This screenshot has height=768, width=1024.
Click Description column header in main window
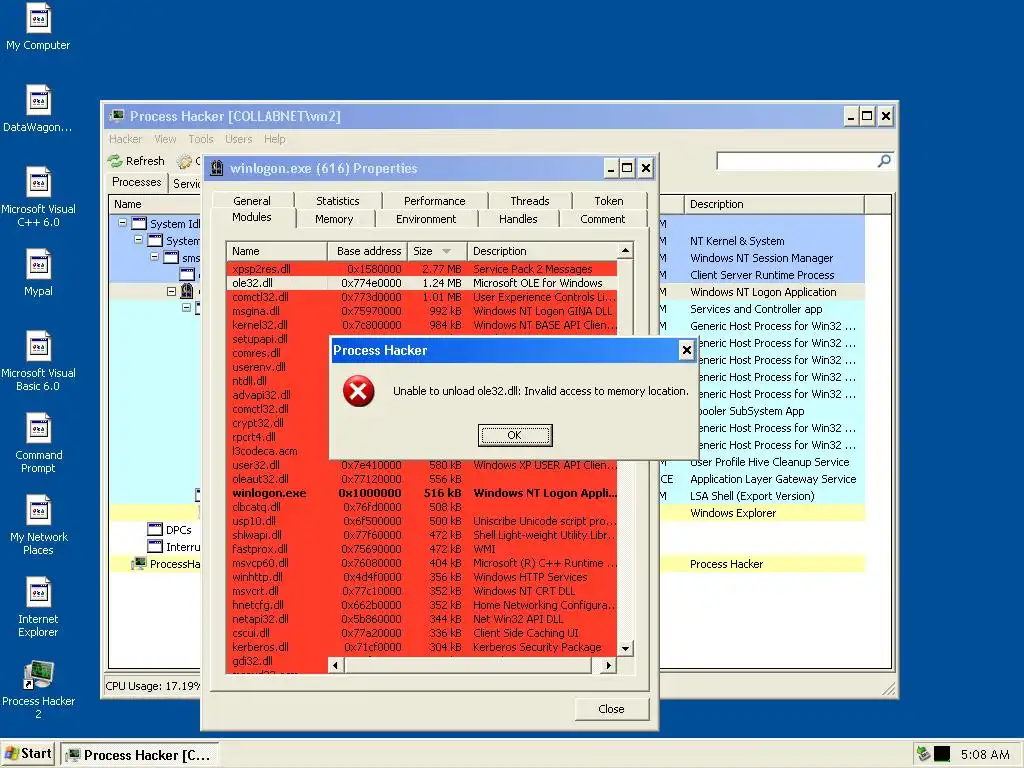(x=774, y=204)
